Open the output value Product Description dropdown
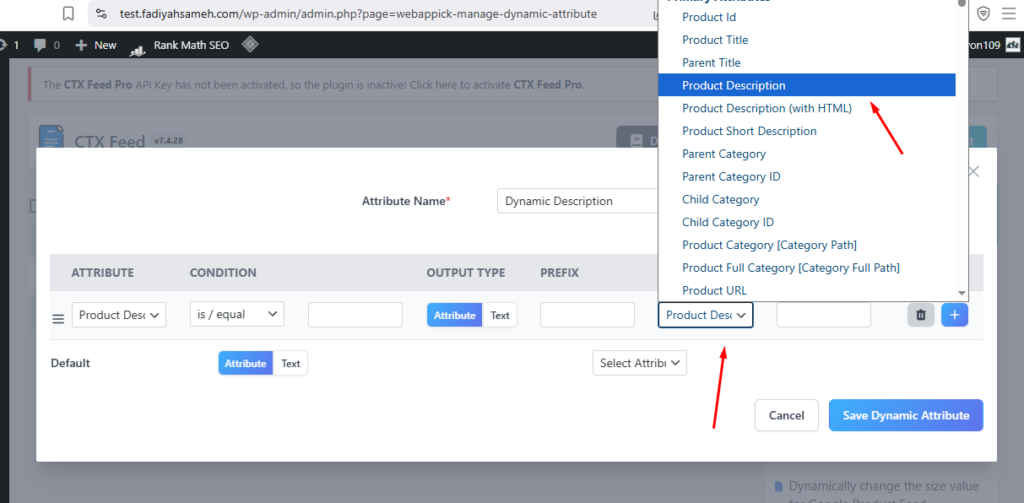The height and width of the screenshot is (503, 1024). tap(705, 315)
